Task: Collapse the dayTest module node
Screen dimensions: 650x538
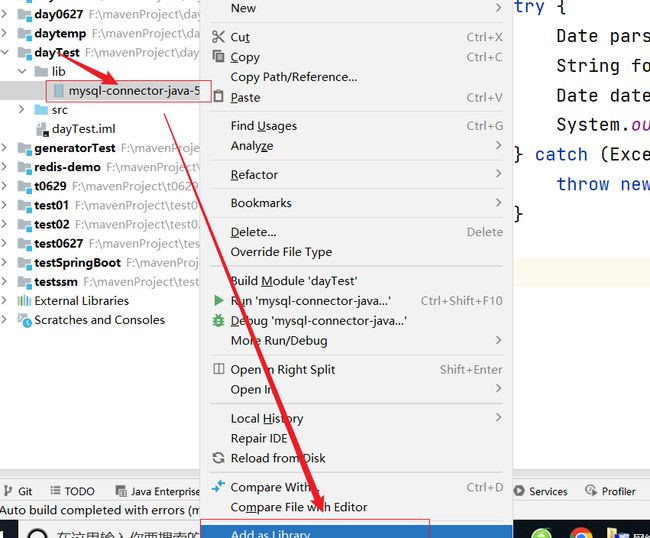Action: [x=5, y=52]
